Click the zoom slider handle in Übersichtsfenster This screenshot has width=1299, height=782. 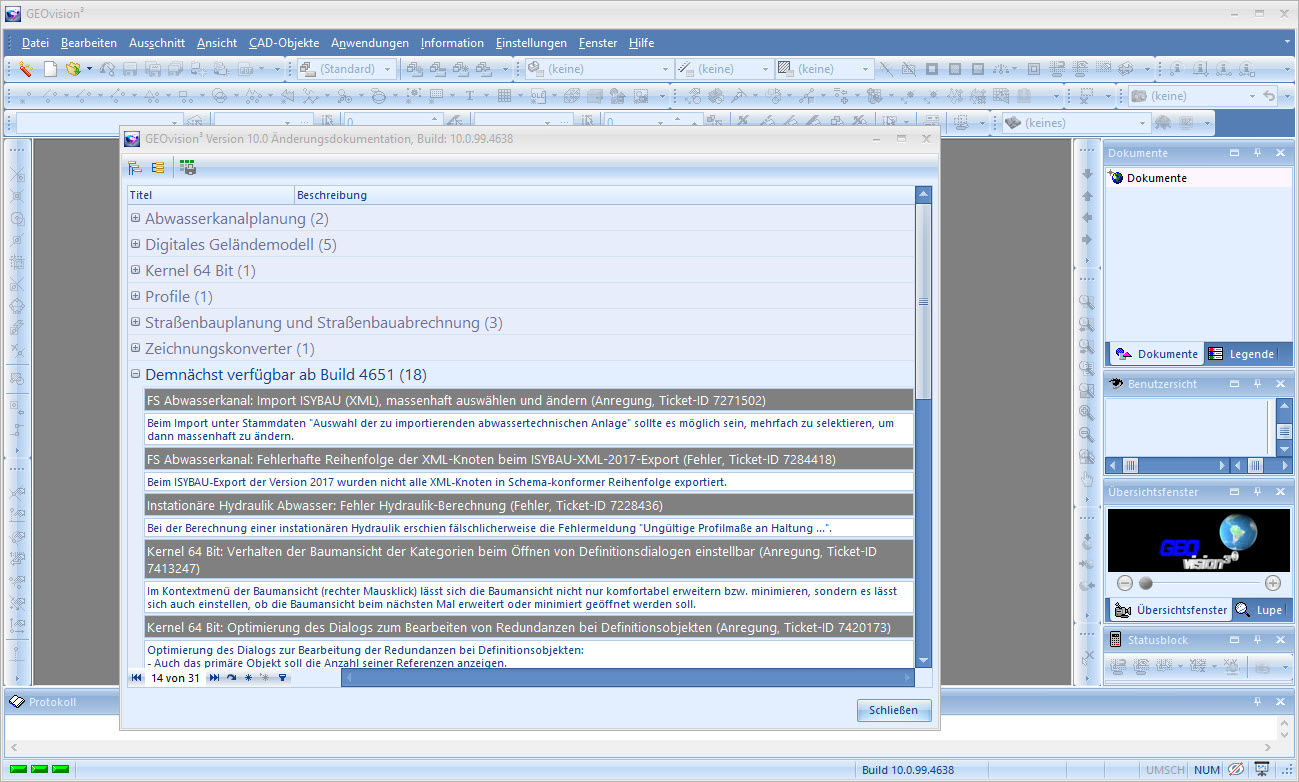pyautogui.click(x=1146, y=583)
